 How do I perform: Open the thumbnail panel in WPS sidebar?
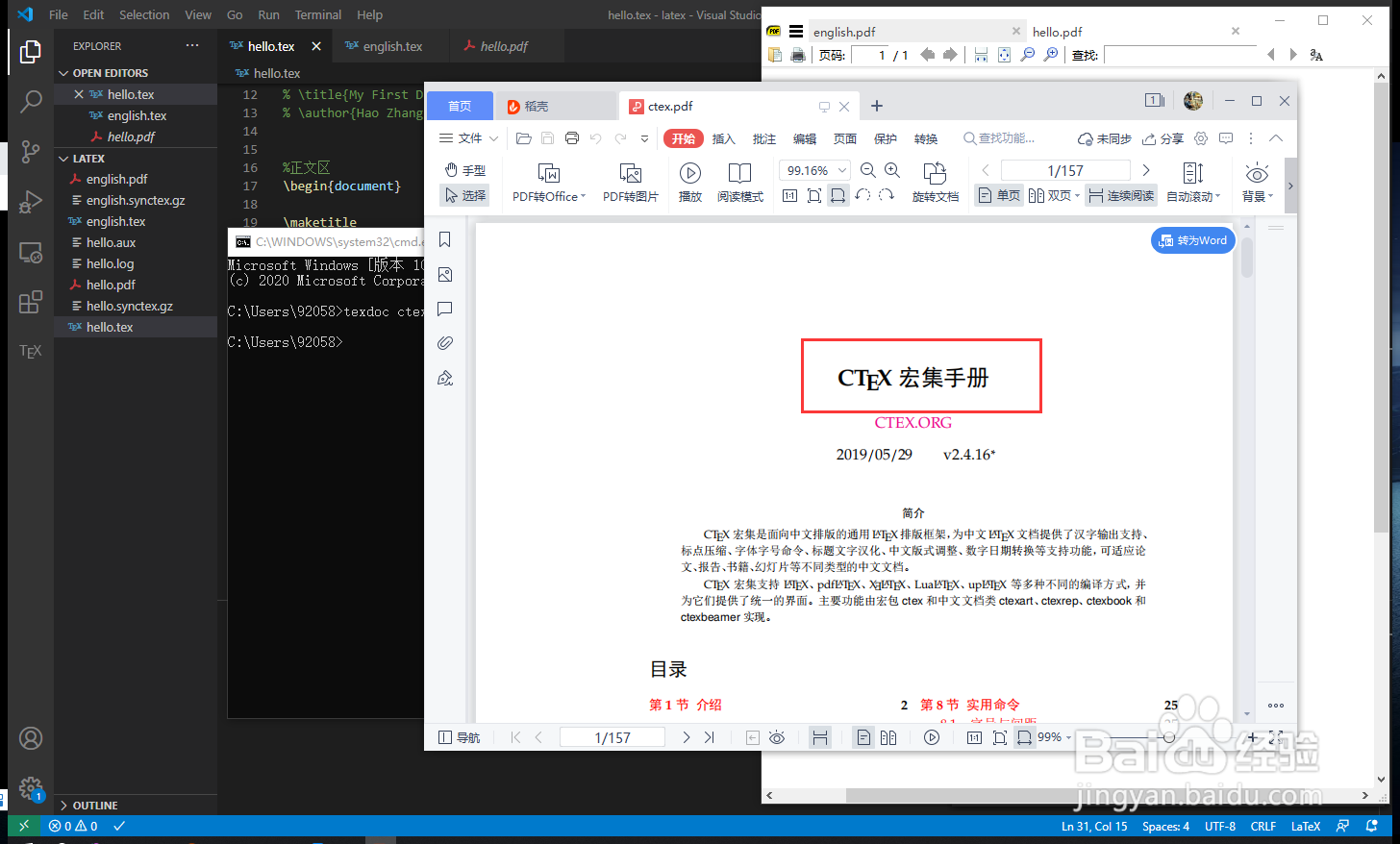tap(445, 275)
